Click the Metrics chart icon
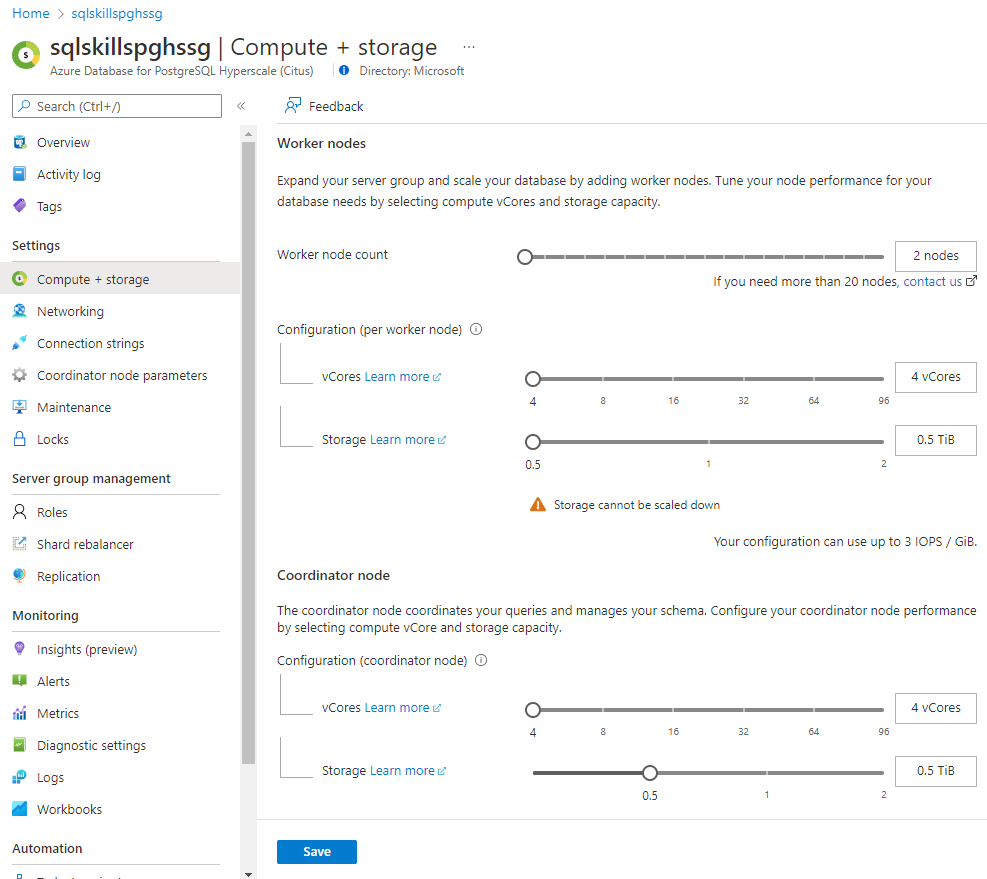 click(19, 713)
